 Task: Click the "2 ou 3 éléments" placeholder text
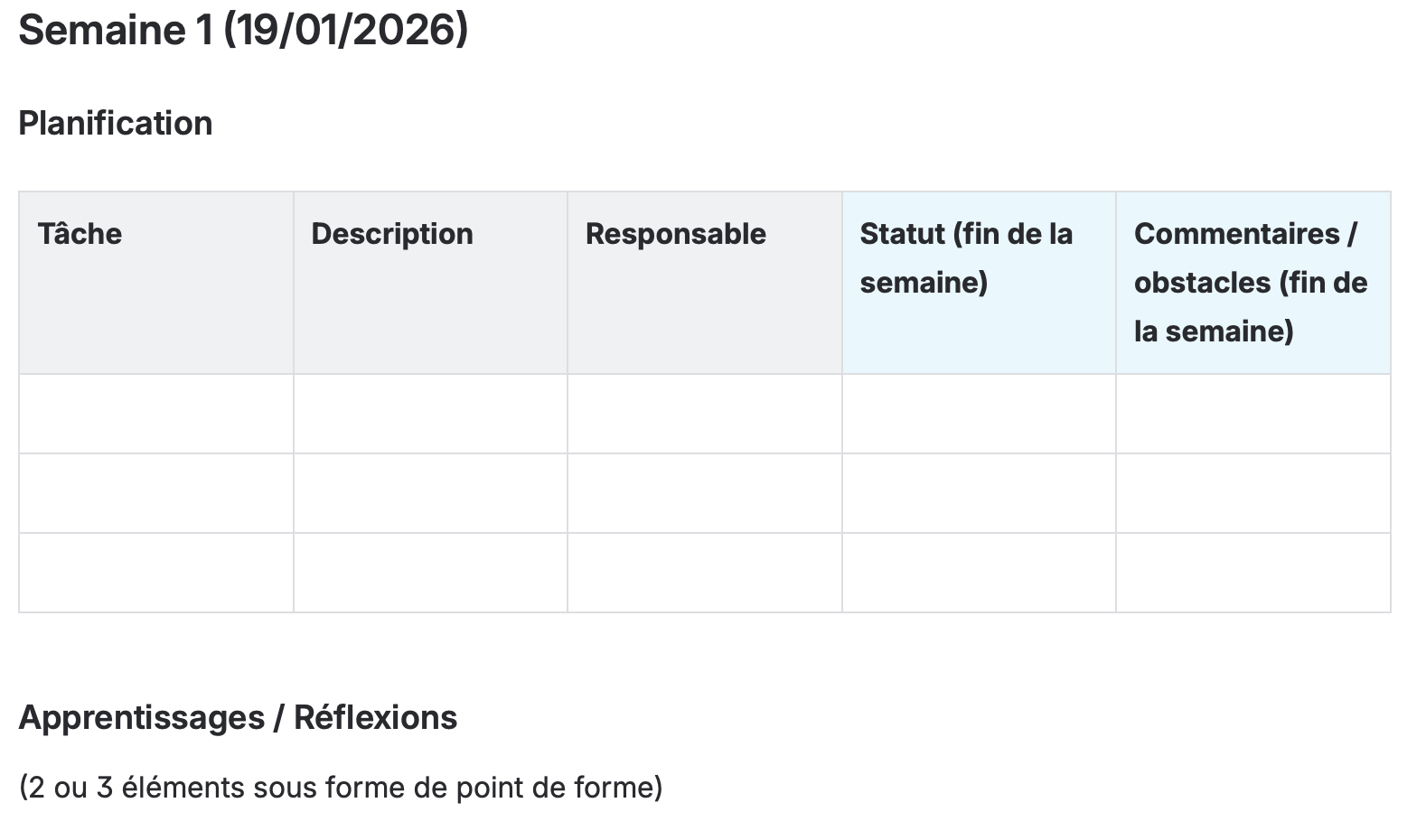[341, 788]
